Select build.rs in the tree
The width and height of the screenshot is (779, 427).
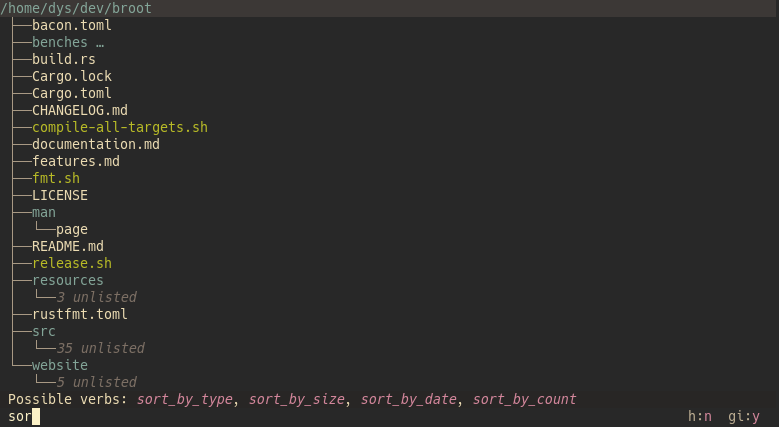[x=64, y=59]
